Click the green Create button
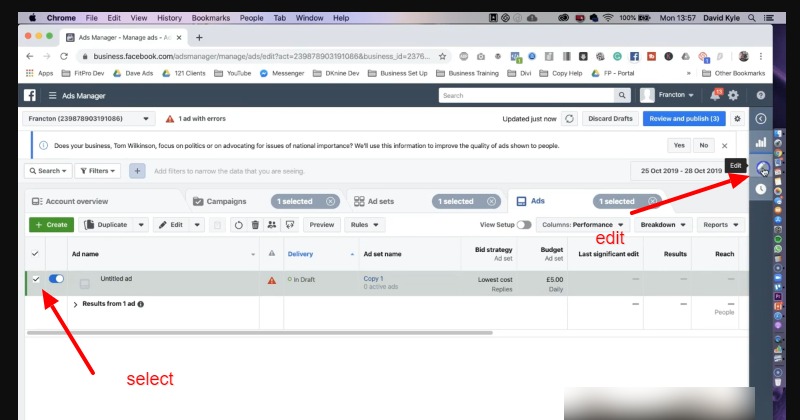 click(x=52, y=225)
